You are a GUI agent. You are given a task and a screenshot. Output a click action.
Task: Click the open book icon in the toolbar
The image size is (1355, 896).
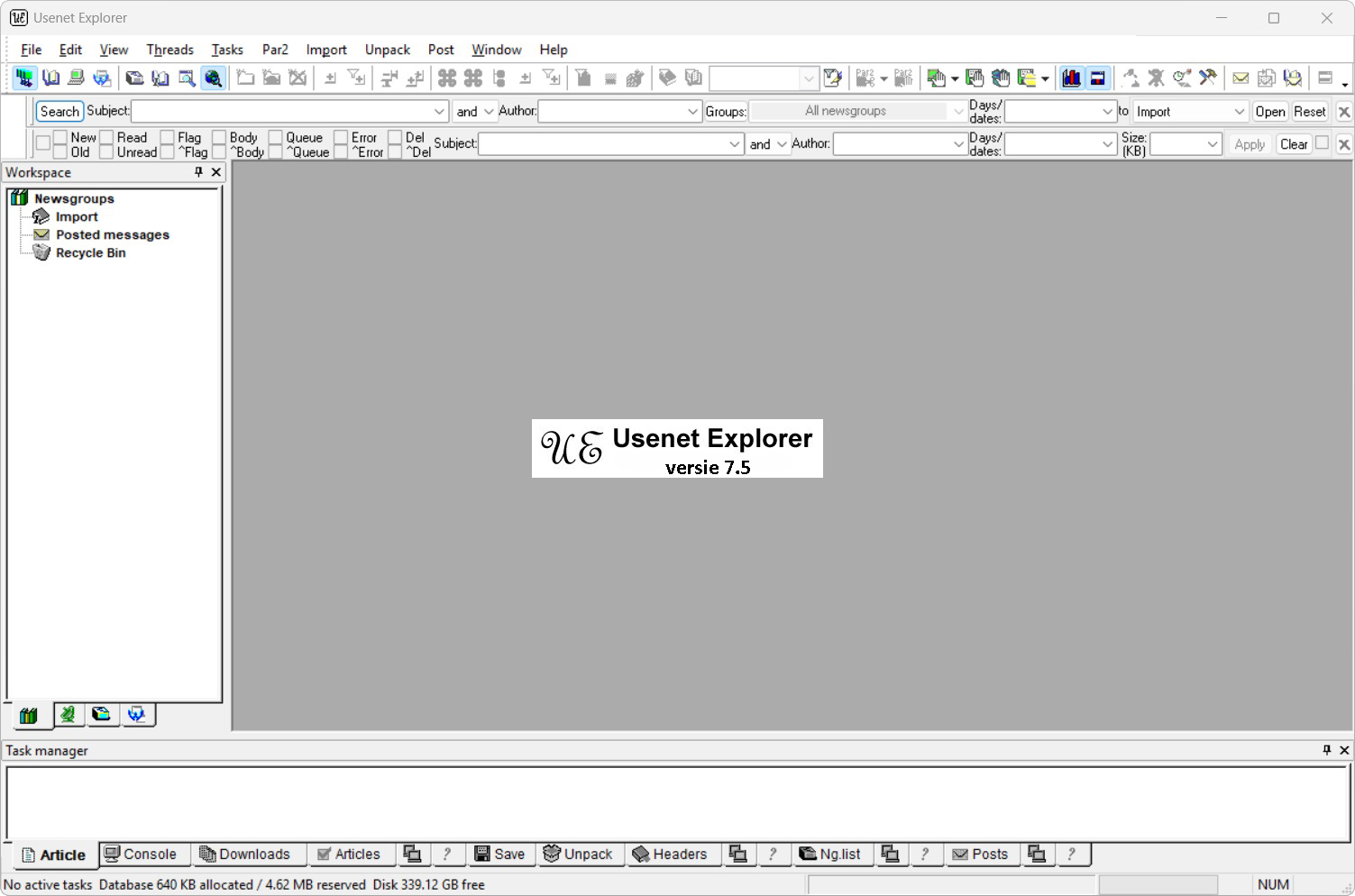coord(51,78)
